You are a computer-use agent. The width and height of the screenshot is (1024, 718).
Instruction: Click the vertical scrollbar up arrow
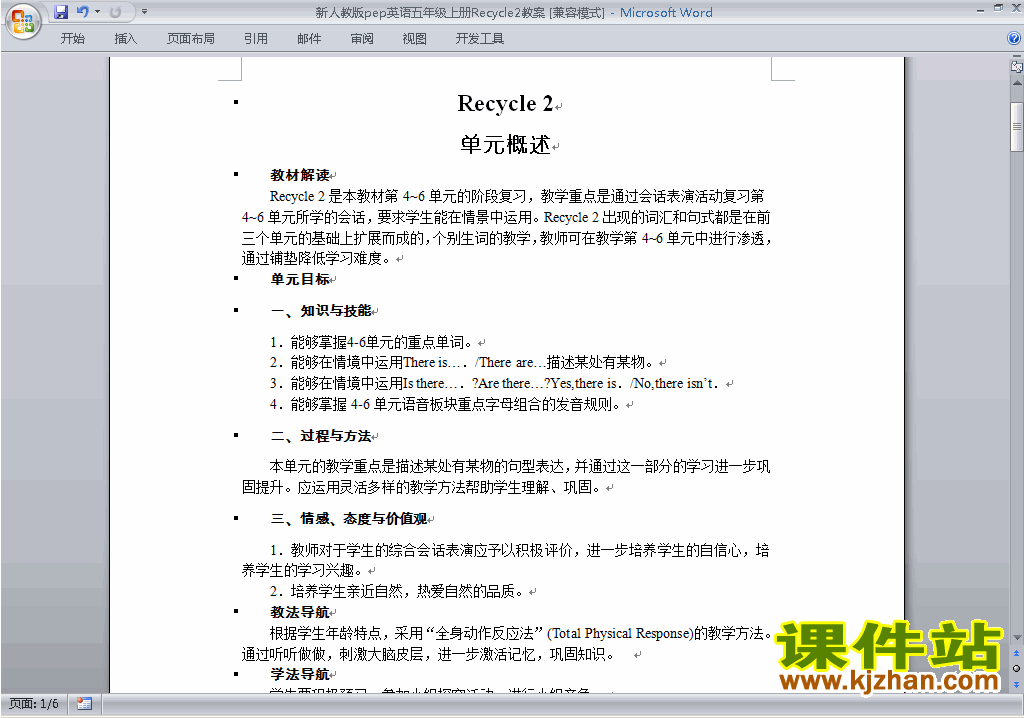1017,83
